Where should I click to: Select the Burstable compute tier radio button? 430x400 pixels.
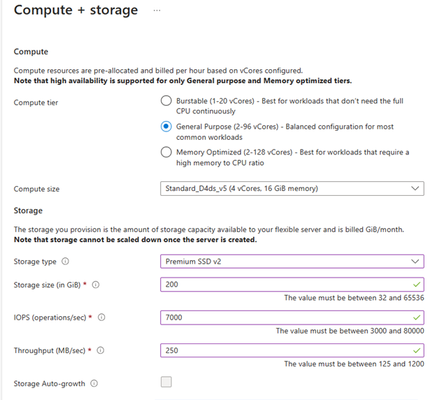(x=166, y=101)
